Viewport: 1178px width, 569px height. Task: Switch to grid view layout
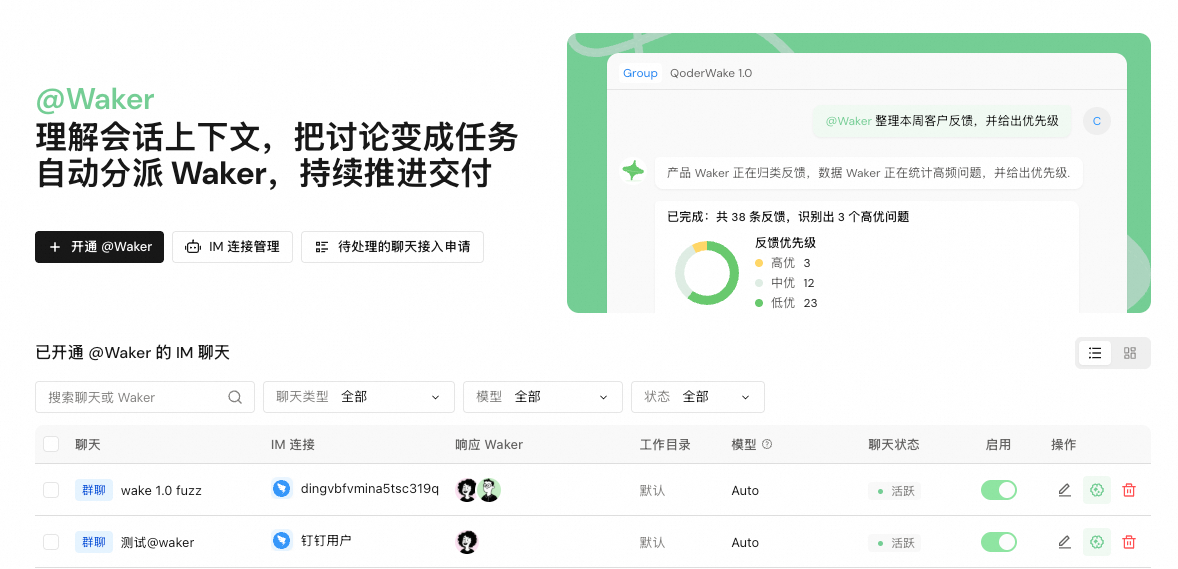pyautogui.click(x=1129, y=353)
